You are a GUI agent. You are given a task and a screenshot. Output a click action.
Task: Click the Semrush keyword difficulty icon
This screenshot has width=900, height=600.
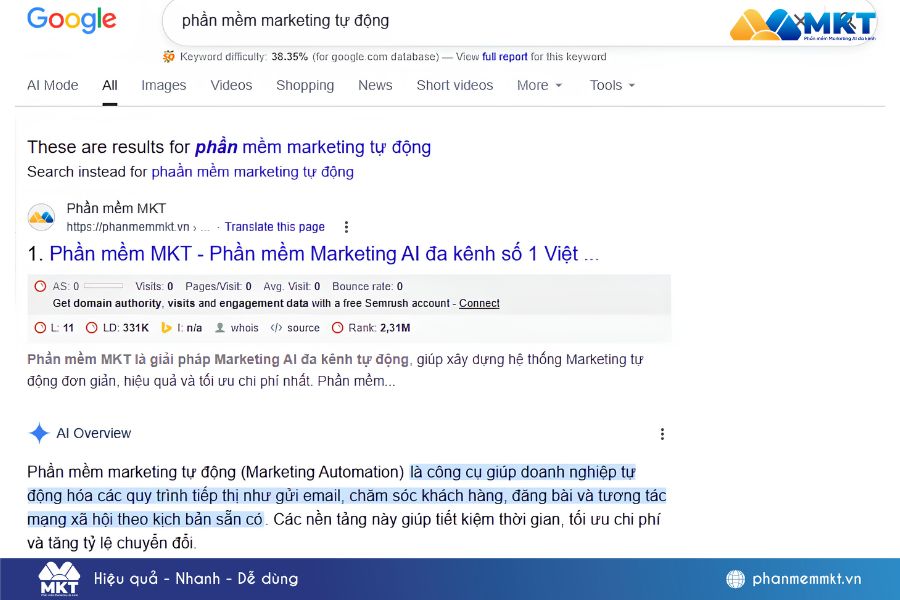169,56
